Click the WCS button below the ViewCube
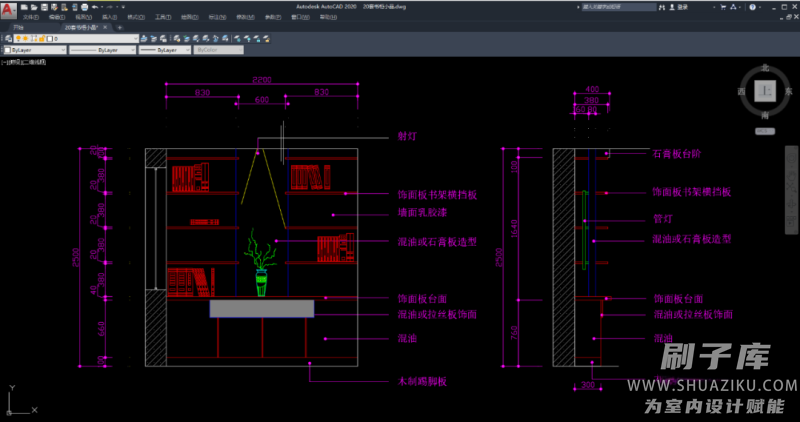 click(763, 130)
